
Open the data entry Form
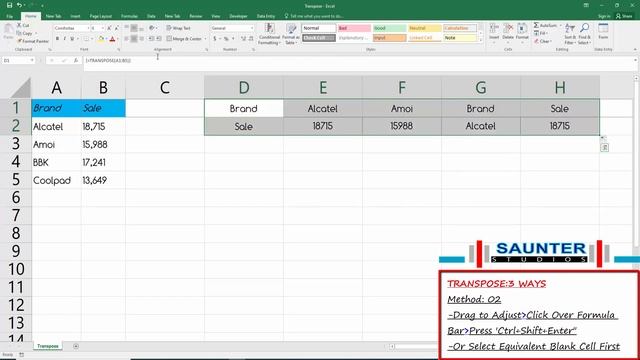click(603, 31)
